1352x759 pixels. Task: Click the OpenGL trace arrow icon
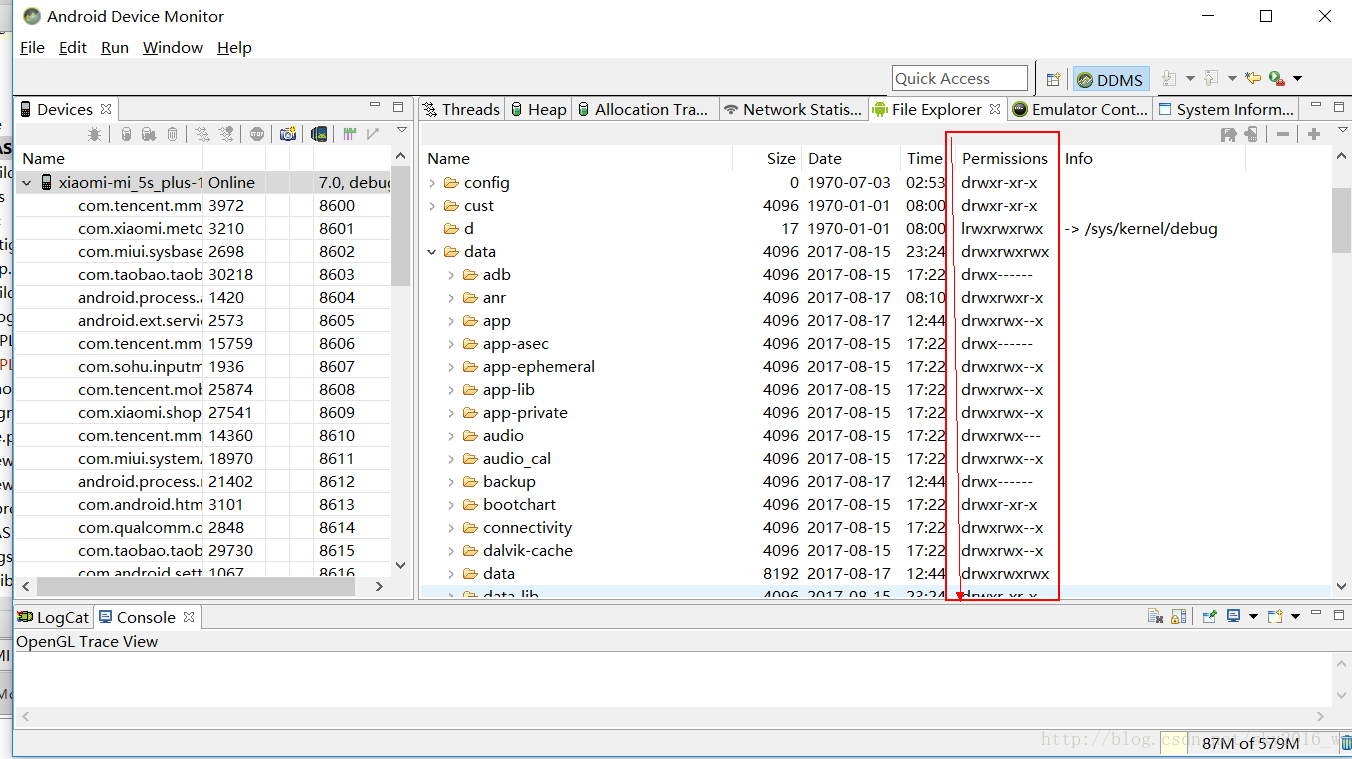(x=373, y=134)
